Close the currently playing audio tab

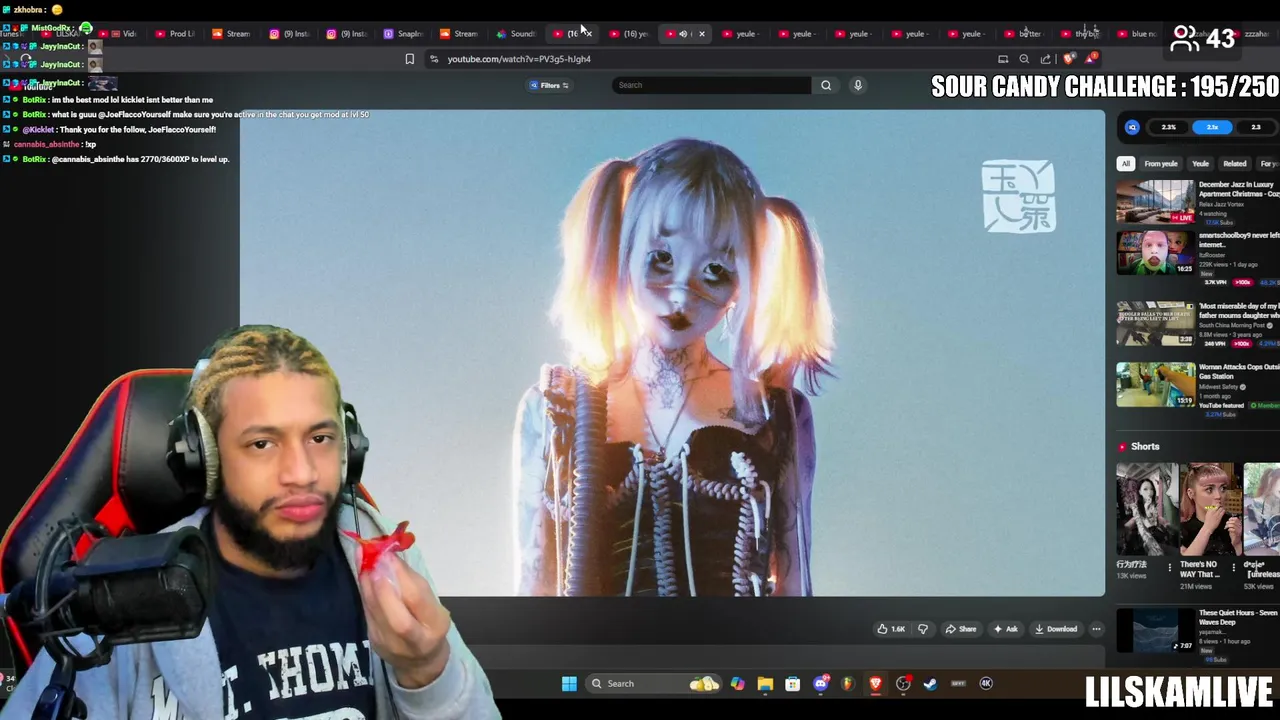[701, 34]
